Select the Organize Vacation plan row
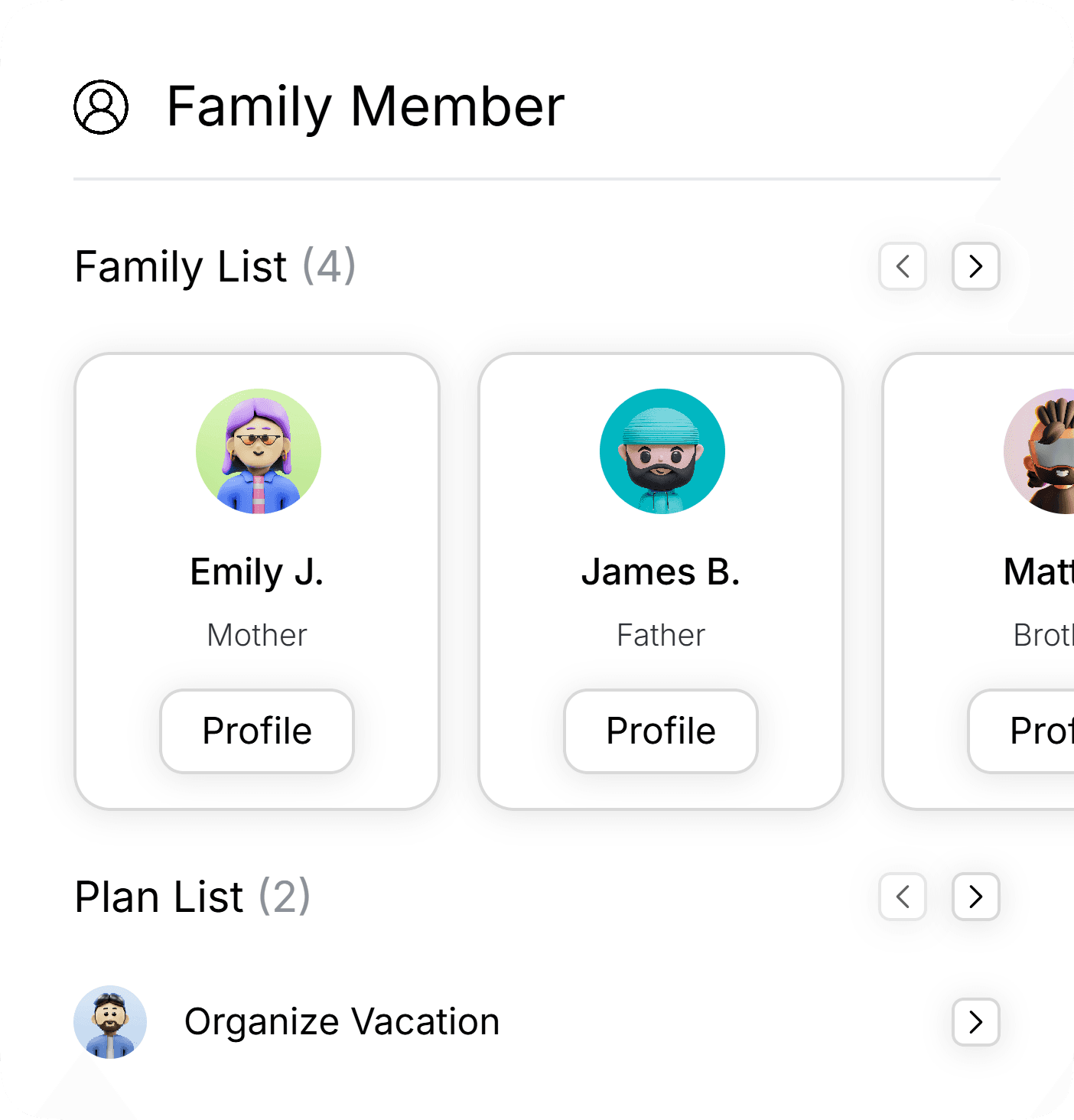The image size is (1074, 1120). (x=343, y=1021)
